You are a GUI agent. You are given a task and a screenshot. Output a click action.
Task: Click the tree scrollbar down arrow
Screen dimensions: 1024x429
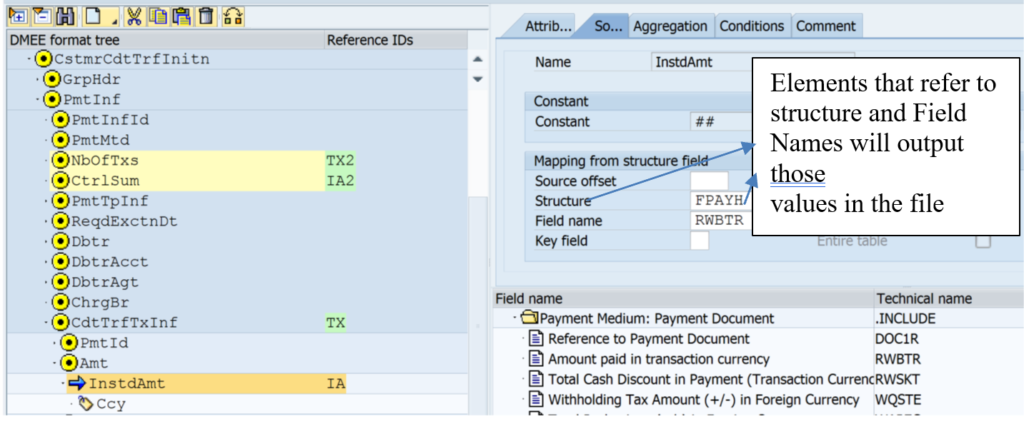[x=477, y=80]
